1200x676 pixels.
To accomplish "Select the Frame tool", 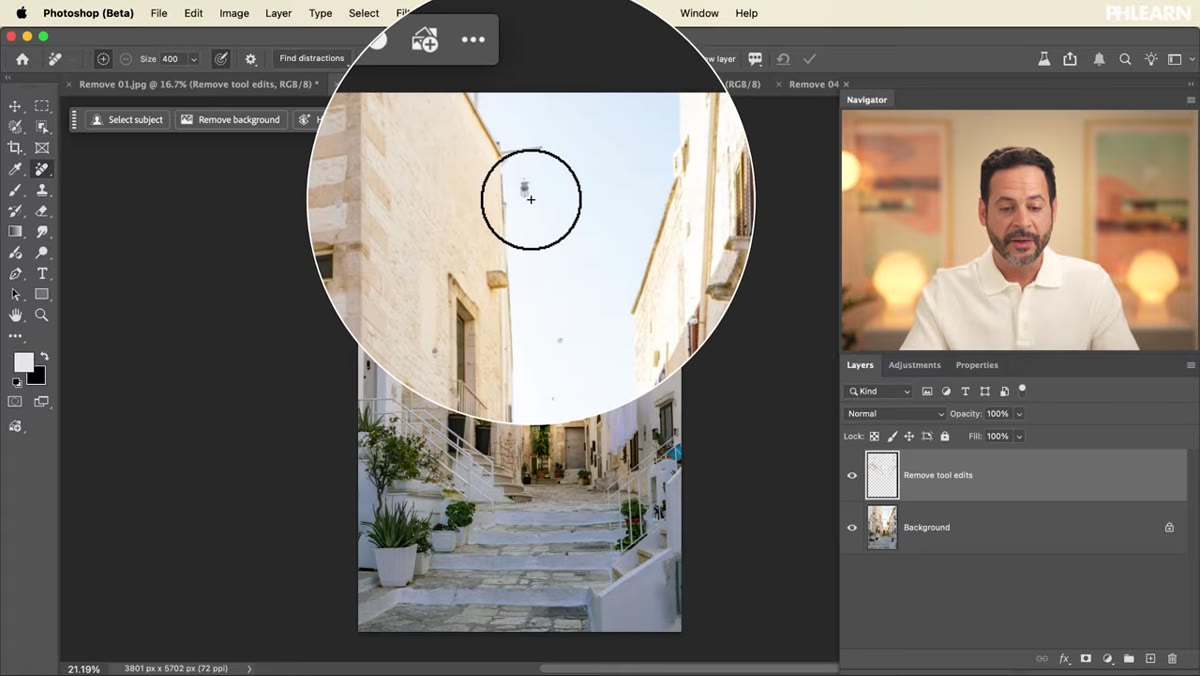I will click(42, 148).
